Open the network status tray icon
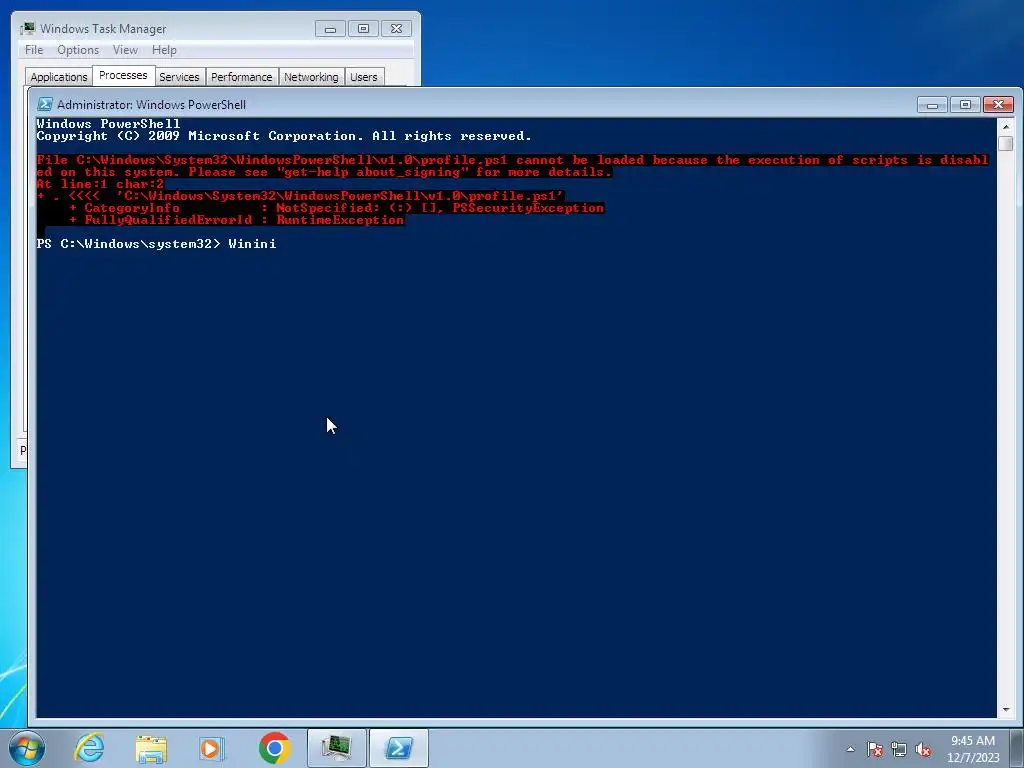 (899, 749)
